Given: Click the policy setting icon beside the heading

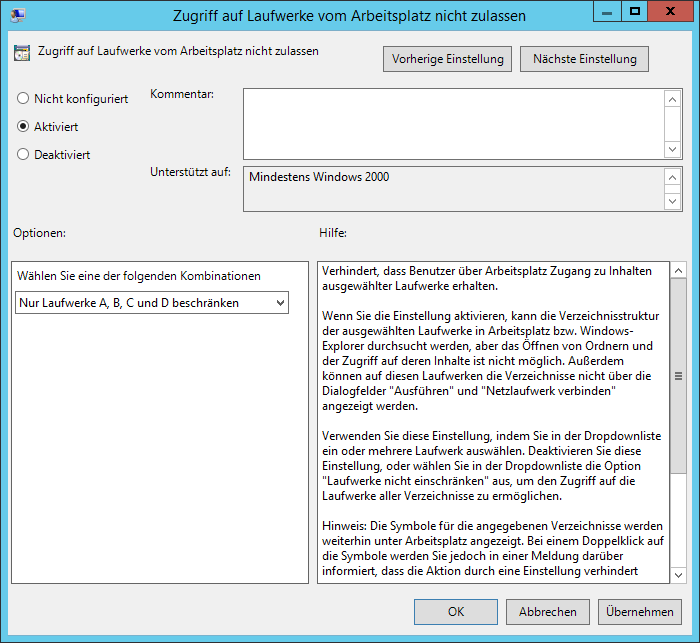Looking at the screenshot, I should click(22, 53).
